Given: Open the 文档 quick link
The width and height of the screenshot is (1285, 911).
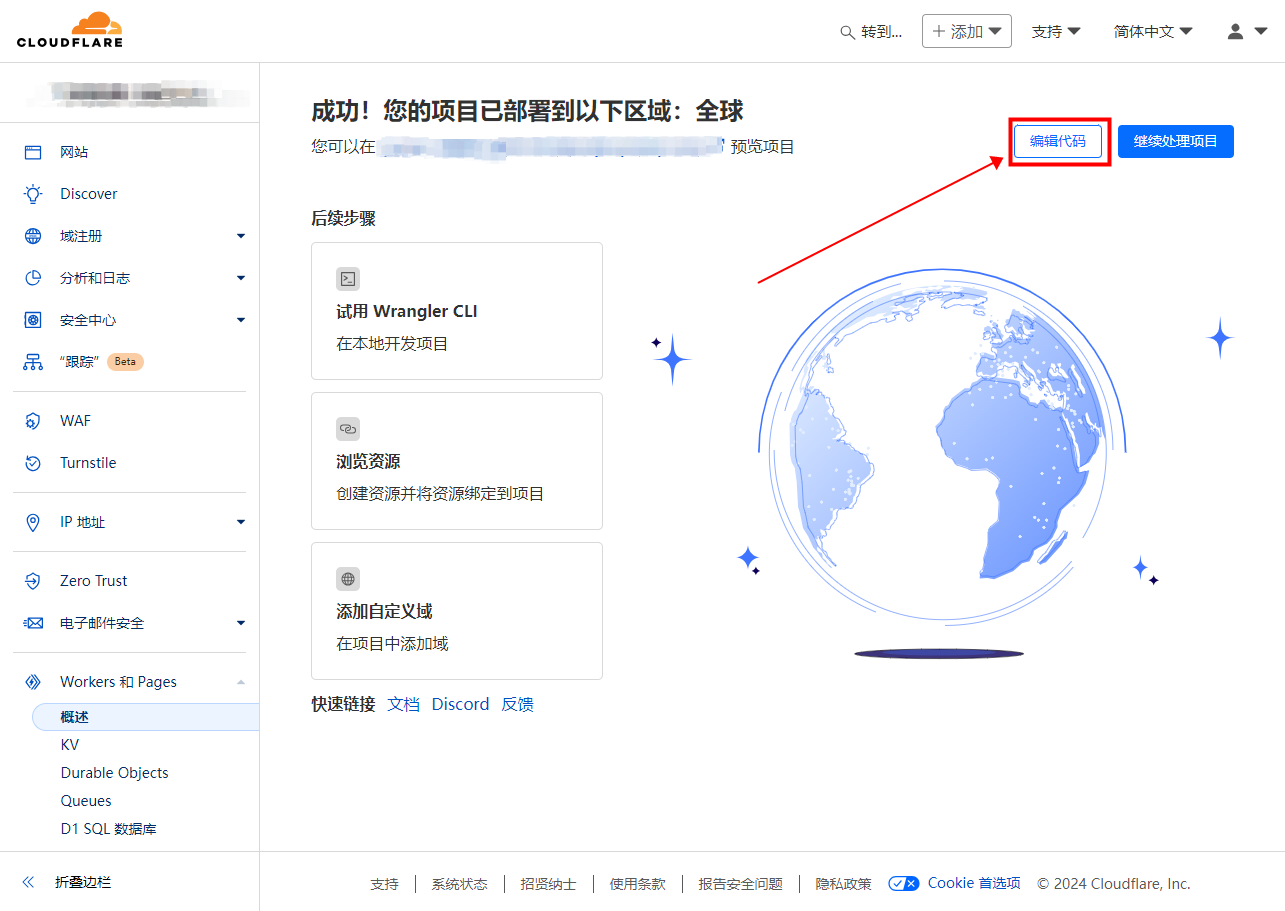Looking at the screenshot, I should [x=403, y=704].
